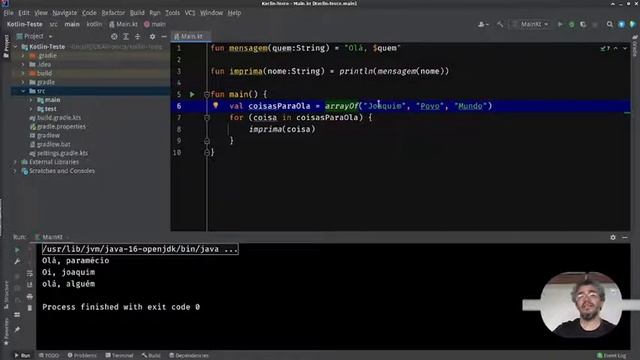Expand the .idea folder
Image resolution: width=640 pixels, height=360 pixels.
click(x=23, y=64)
